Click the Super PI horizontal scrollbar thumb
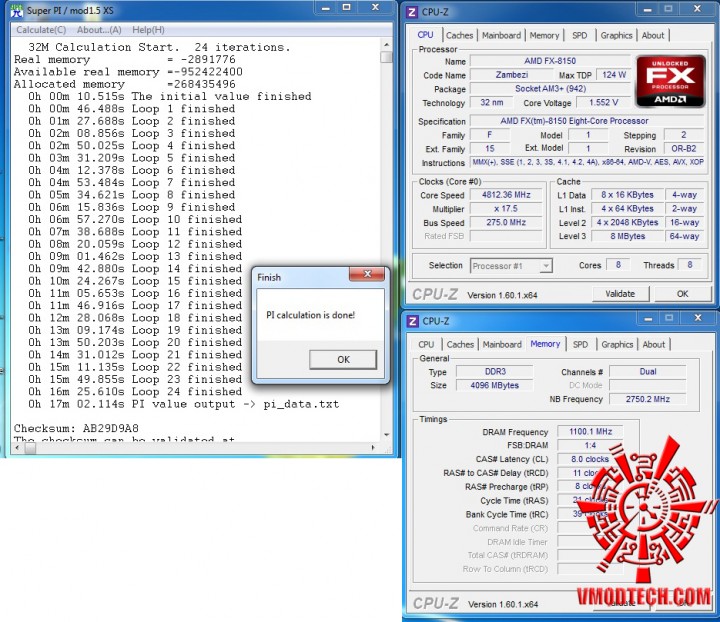 30,448
